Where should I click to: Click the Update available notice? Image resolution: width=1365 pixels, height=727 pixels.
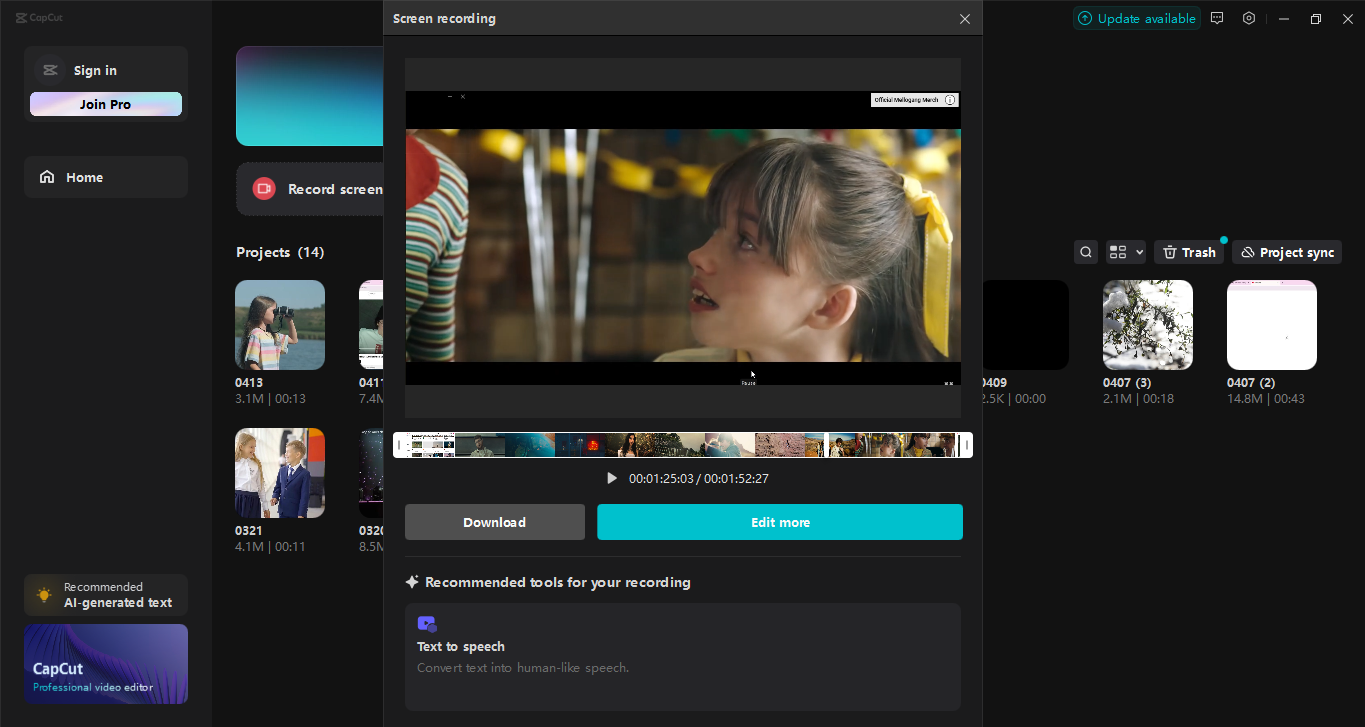tap(1137, 18)
